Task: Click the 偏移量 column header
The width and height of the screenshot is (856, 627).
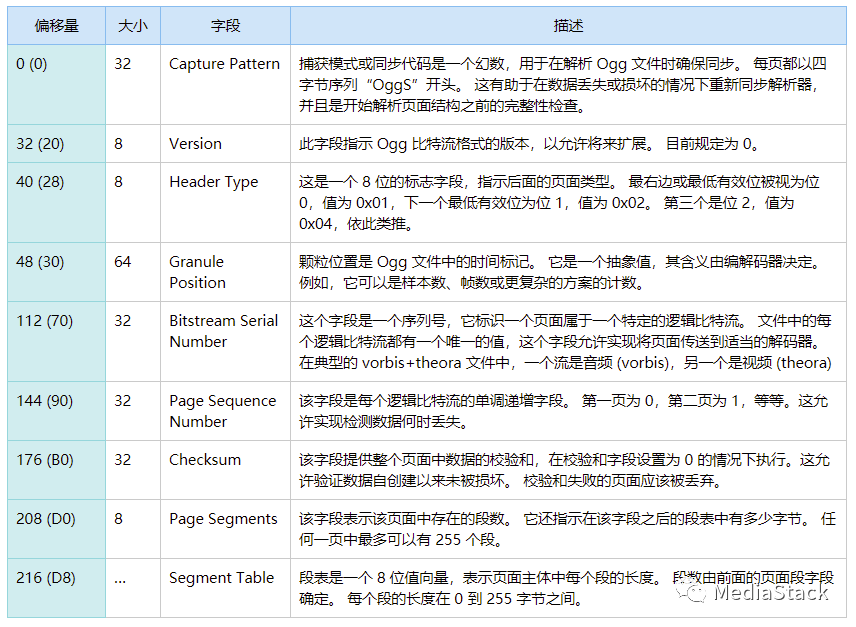Action: pos(56,26)
